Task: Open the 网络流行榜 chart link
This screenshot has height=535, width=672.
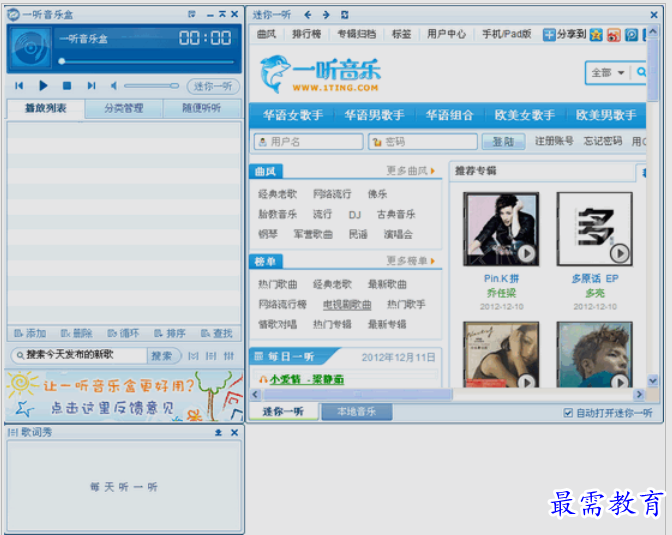Action: click(x=282, y=304)
